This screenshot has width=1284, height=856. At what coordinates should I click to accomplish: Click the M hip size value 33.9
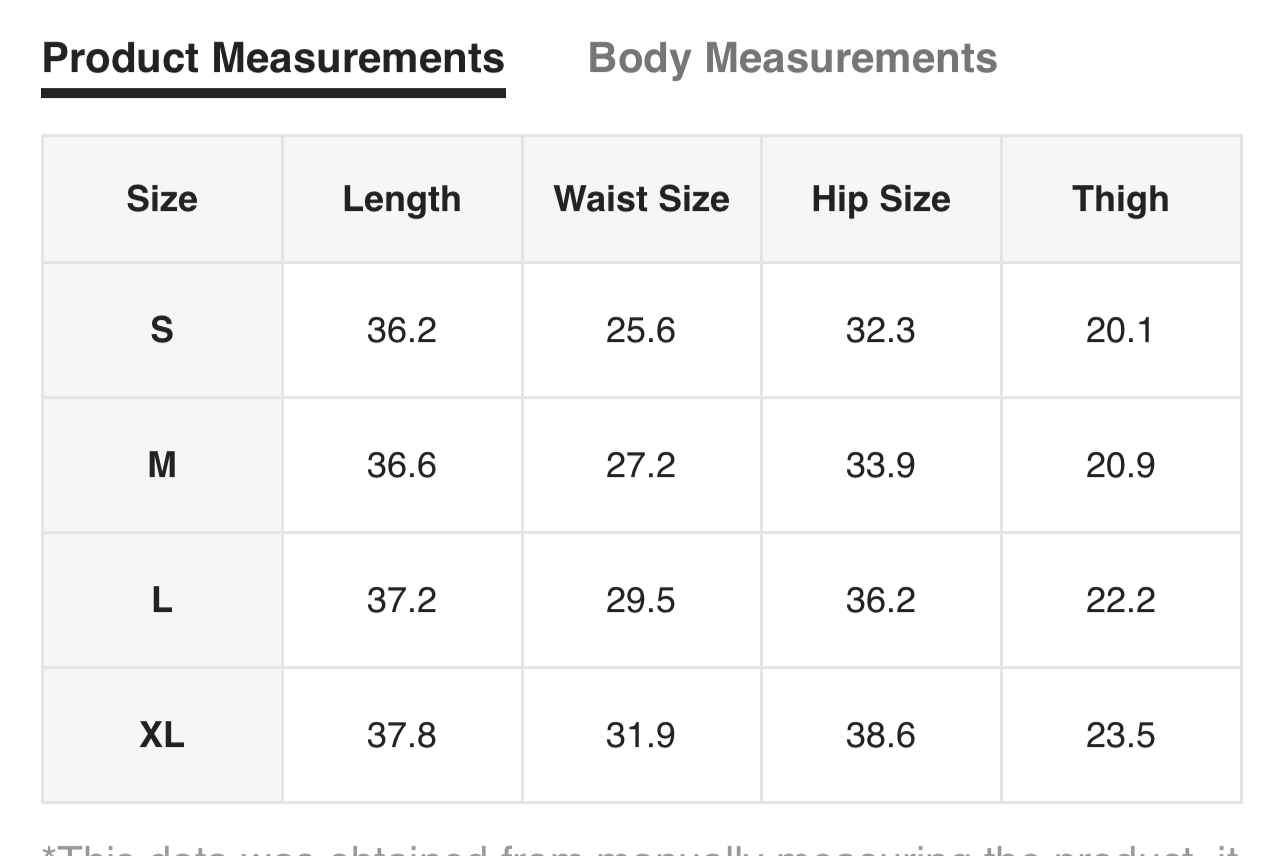881,465
